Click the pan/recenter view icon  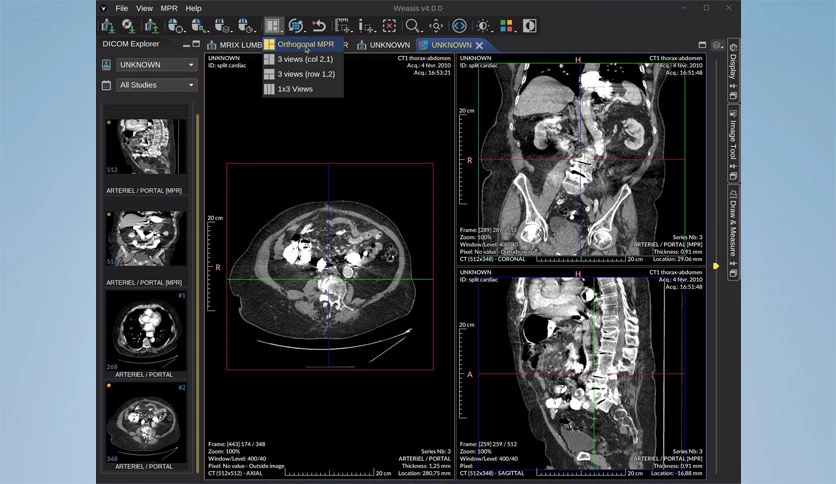tap(436, 26)
